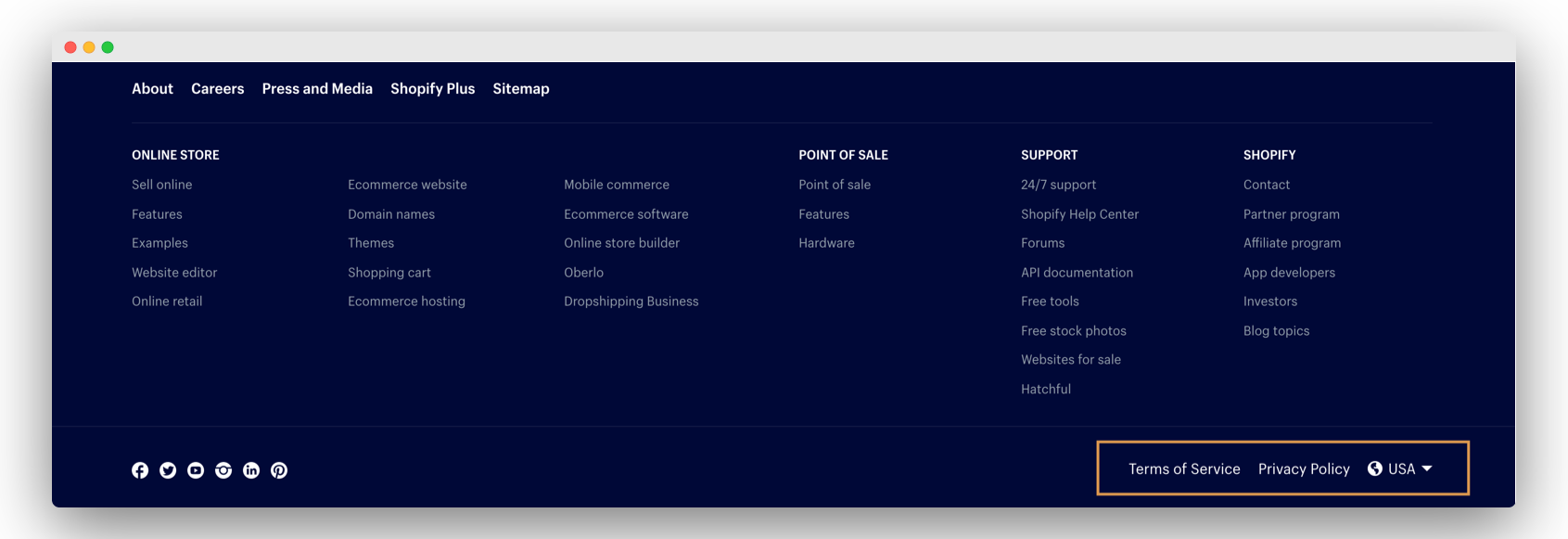The image size is (1568, 539).
Task: Open the Themes link
Action: [x=371, y=243]
